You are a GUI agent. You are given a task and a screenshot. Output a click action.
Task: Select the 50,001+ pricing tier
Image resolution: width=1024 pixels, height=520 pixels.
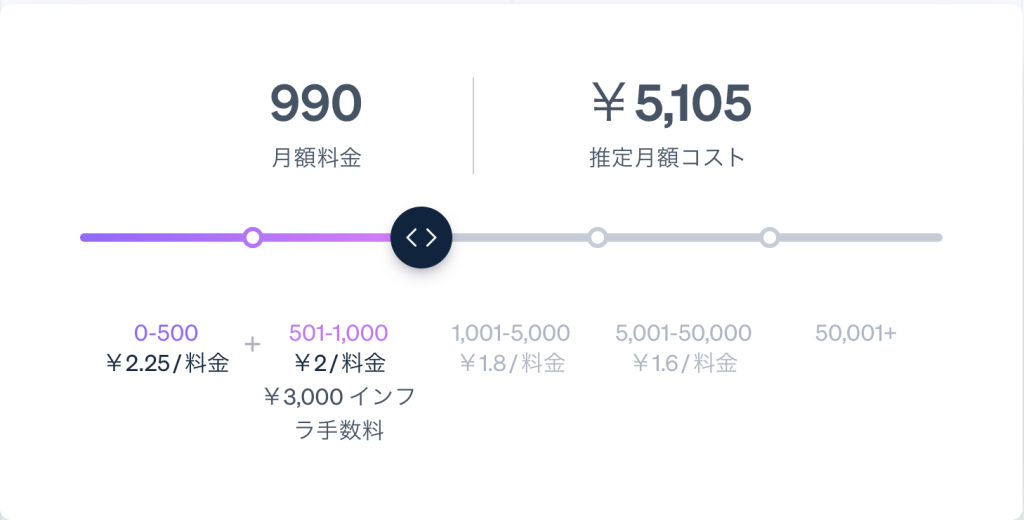[856, 333]
